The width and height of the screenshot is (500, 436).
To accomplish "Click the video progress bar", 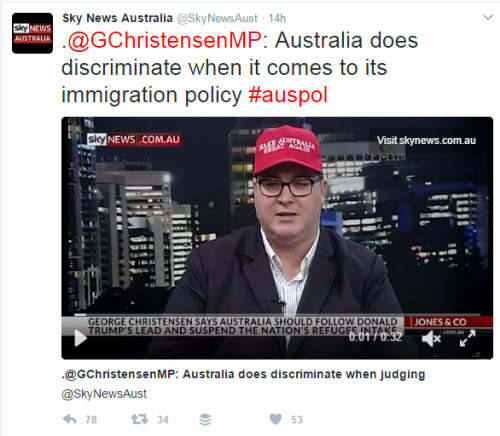I will 277,314.
